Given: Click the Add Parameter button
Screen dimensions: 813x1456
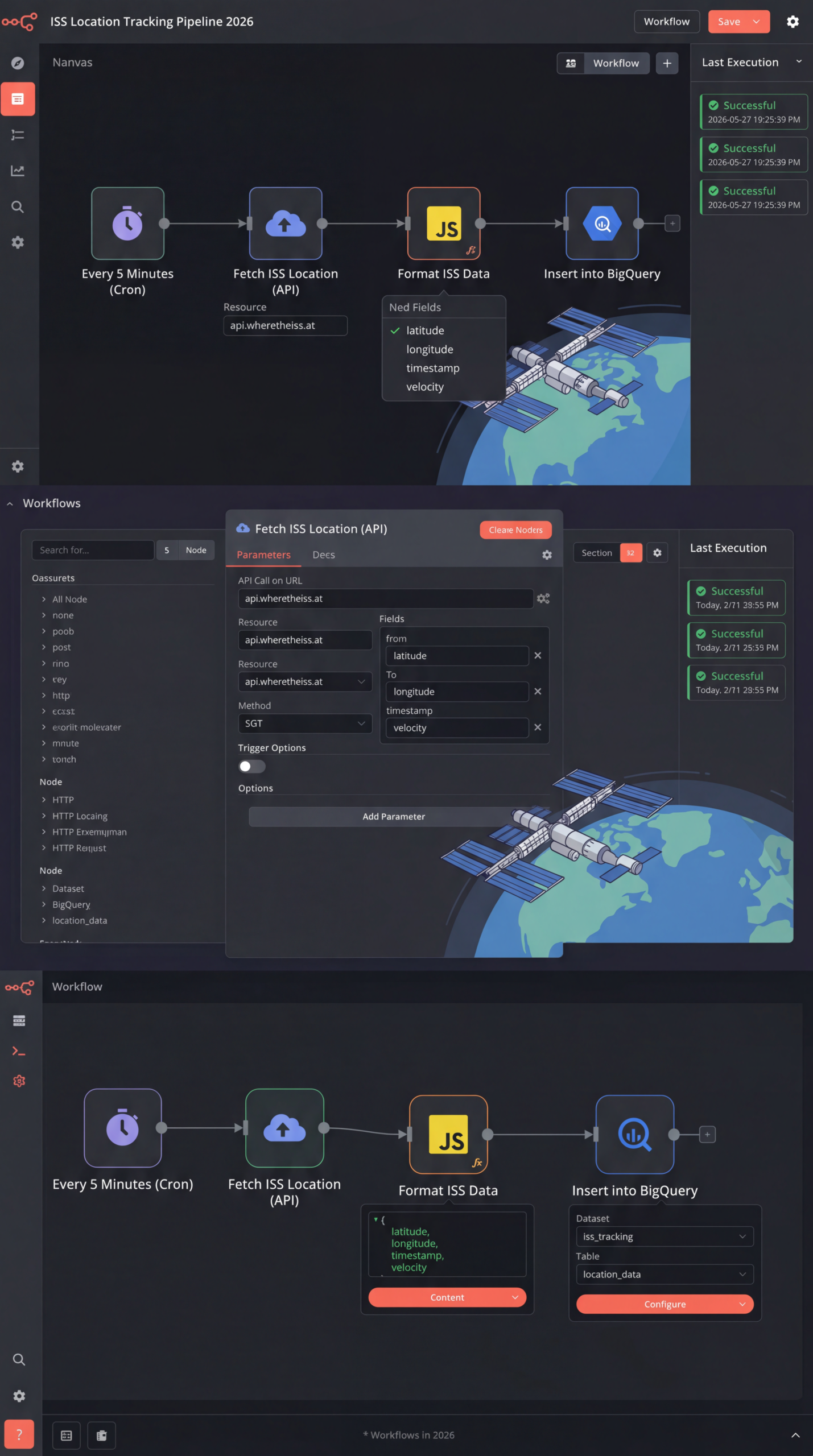Looking at the screenshot, I should pos(394,817).
